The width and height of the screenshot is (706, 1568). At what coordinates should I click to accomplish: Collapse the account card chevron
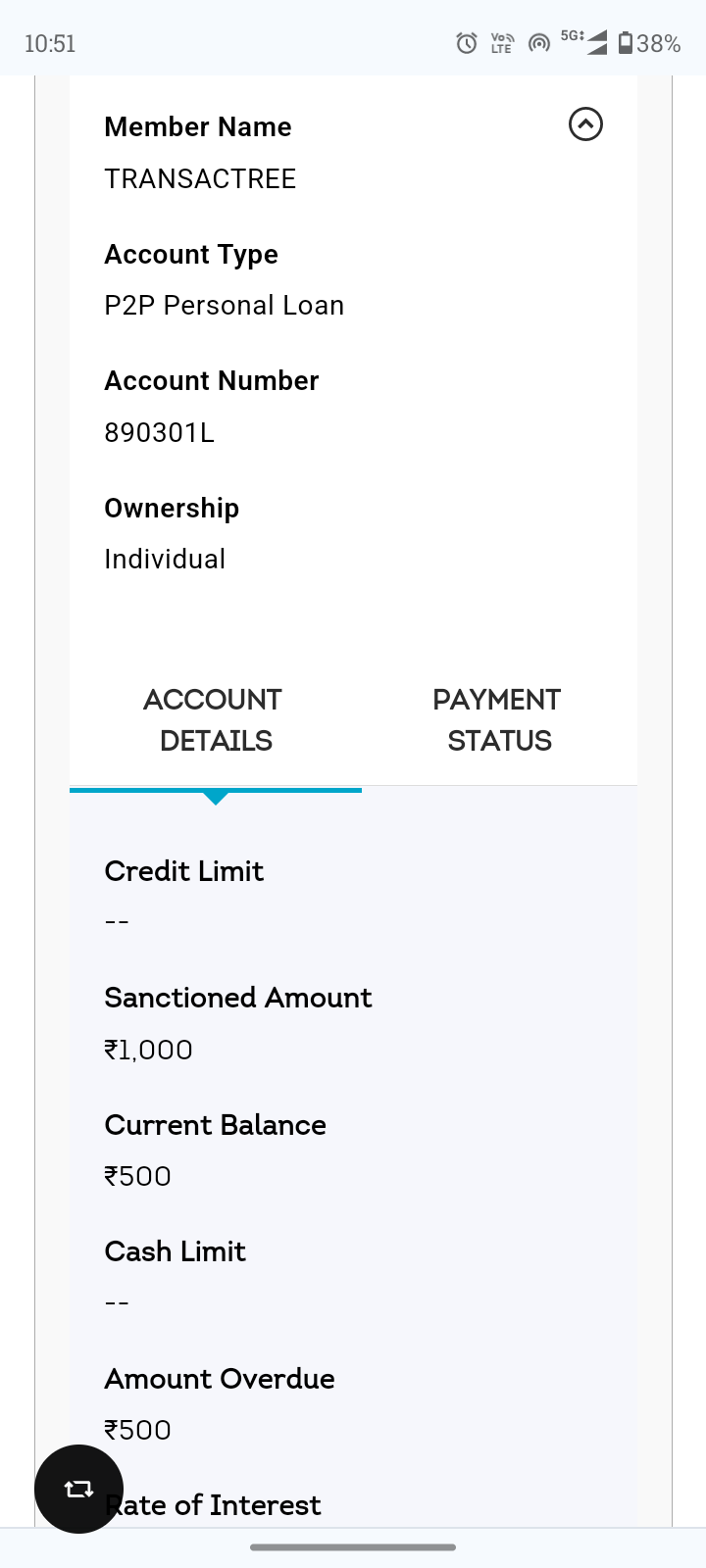[585, 124]
